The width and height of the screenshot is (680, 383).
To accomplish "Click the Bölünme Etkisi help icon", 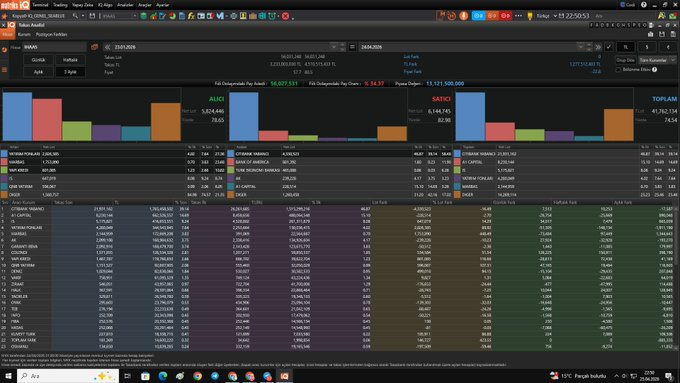I will [x=654, y=69].
